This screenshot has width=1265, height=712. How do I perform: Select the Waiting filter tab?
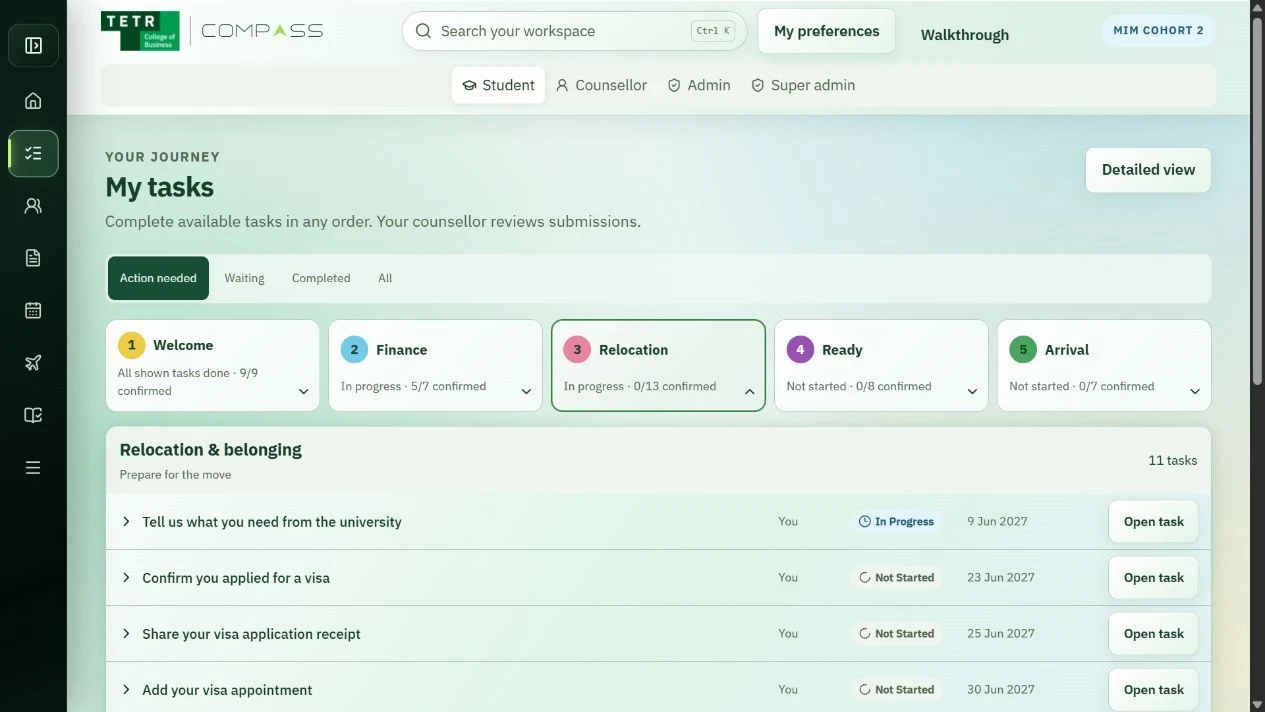(x=244, y=278)
